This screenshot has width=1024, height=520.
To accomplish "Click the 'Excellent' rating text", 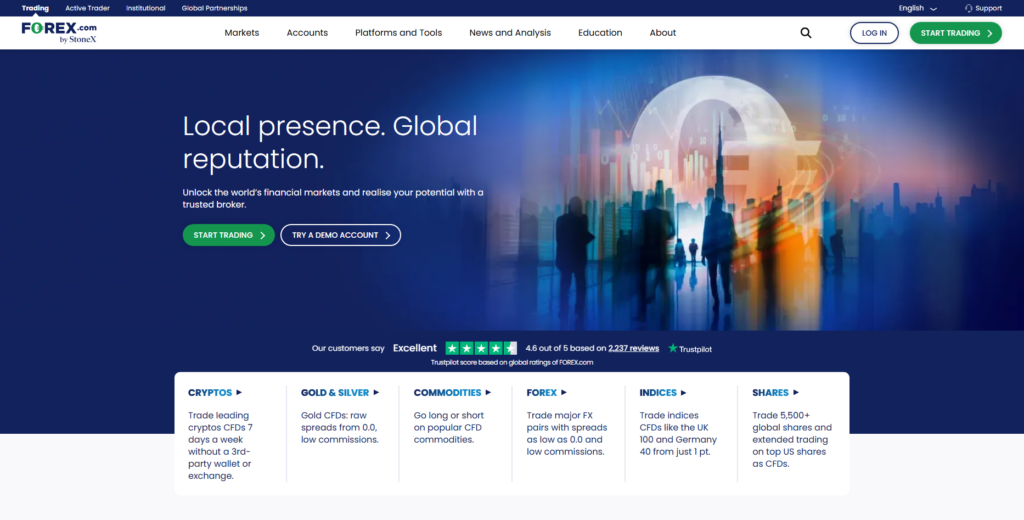I will tap(415, 348).
